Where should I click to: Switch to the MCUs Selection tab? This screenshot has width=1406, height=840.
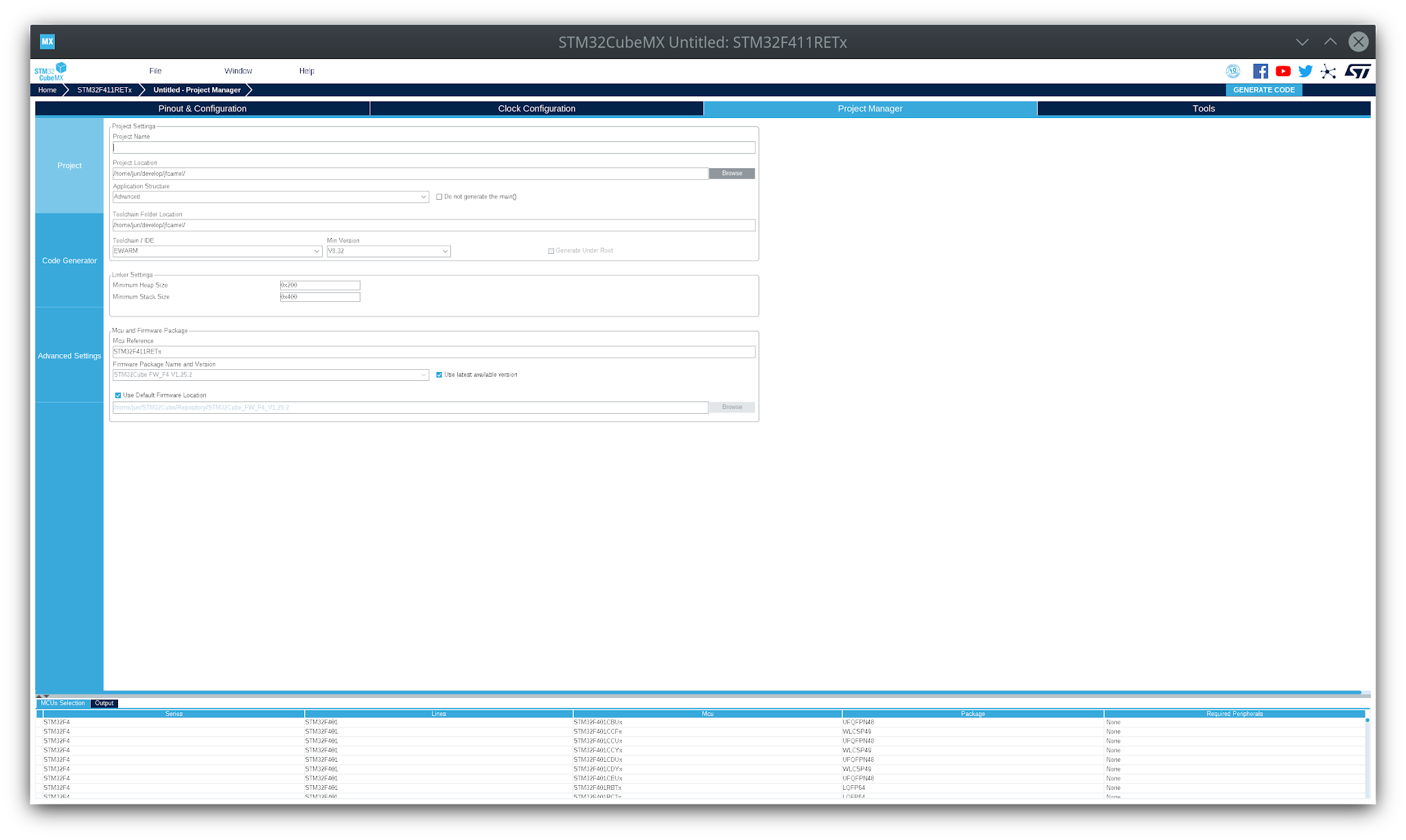pos(62,703)
